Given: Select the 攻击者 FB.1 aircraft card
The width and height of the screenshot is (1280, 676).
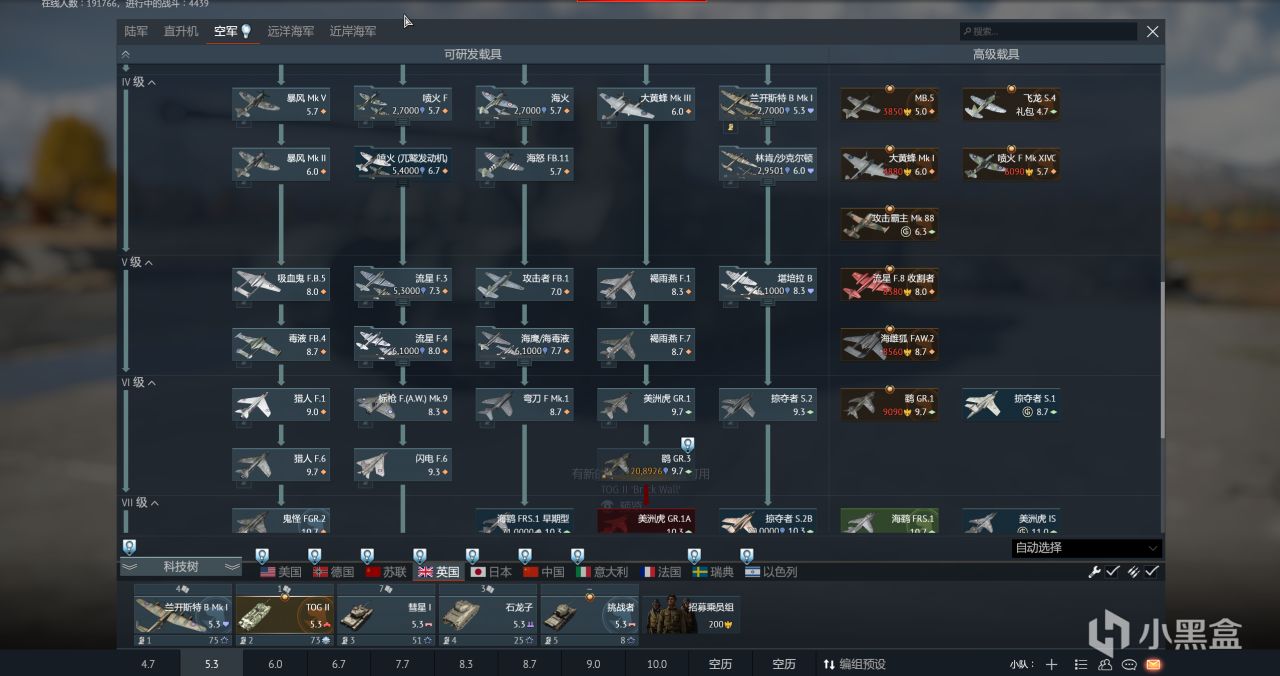Looking at the screenshot, I should pos(526,284).
